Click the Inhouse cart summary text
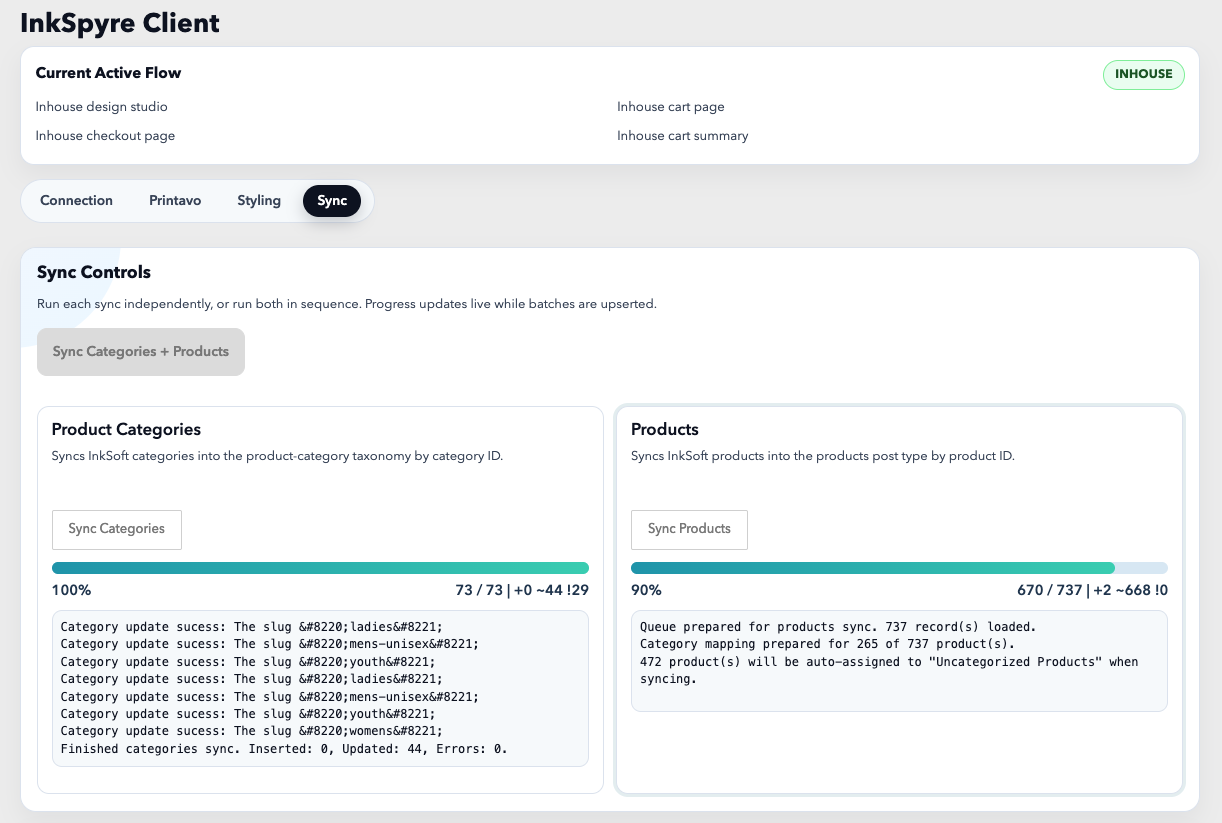Image resolution: width=1222 pixels, height=823 pixels. 683,135
